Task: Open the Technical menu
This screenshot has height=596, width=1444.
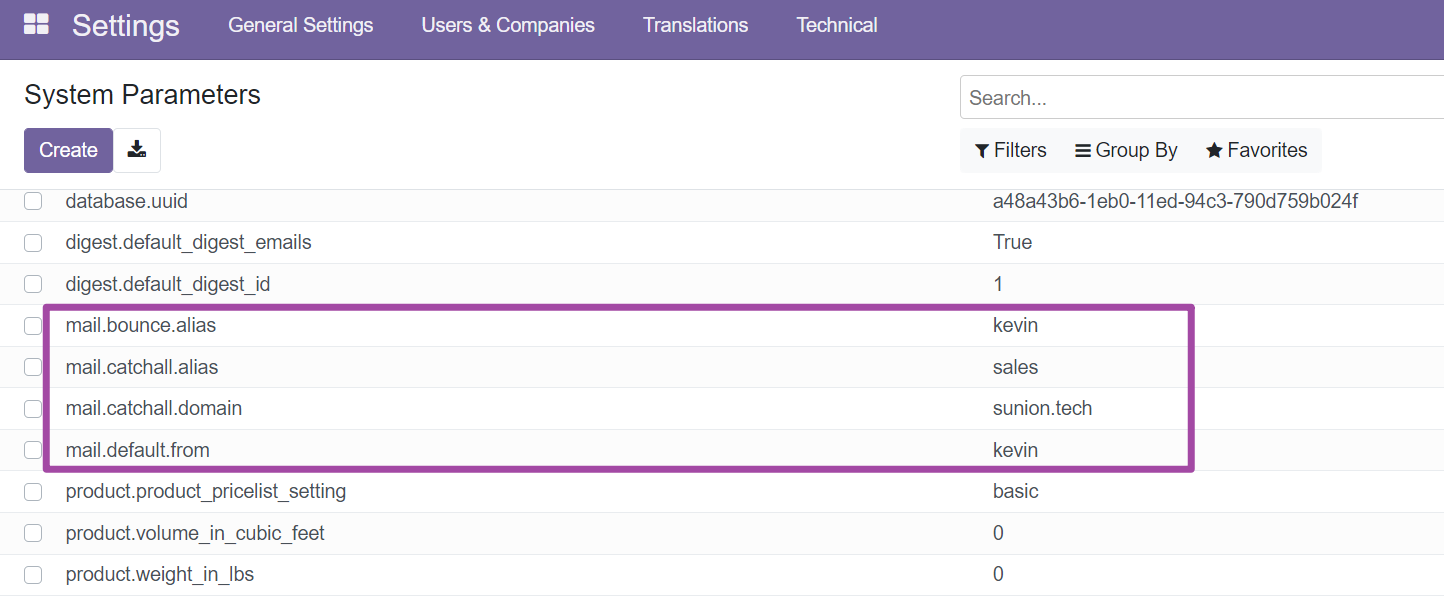Action: point(837,25)
